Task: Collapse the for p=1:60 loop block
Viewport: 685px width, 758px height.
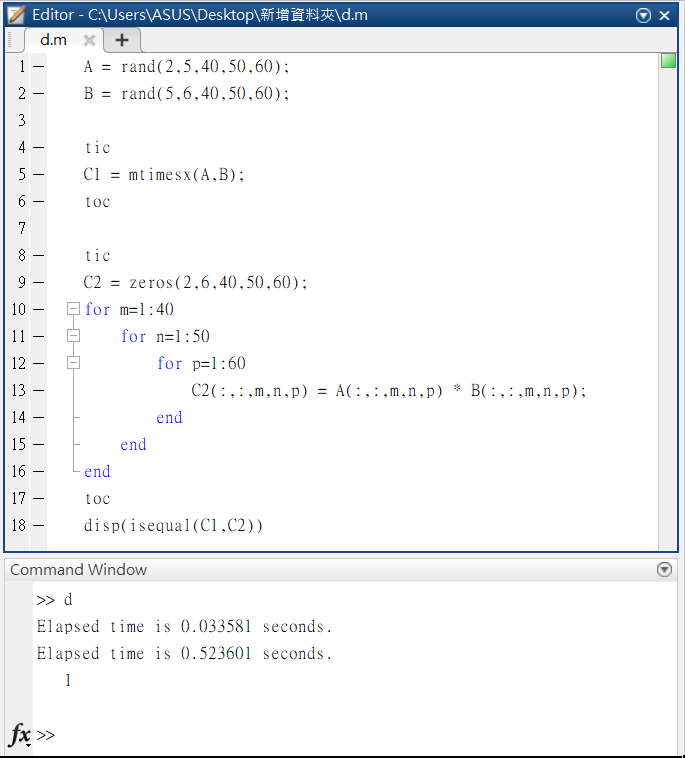Action: coord(73,363)
